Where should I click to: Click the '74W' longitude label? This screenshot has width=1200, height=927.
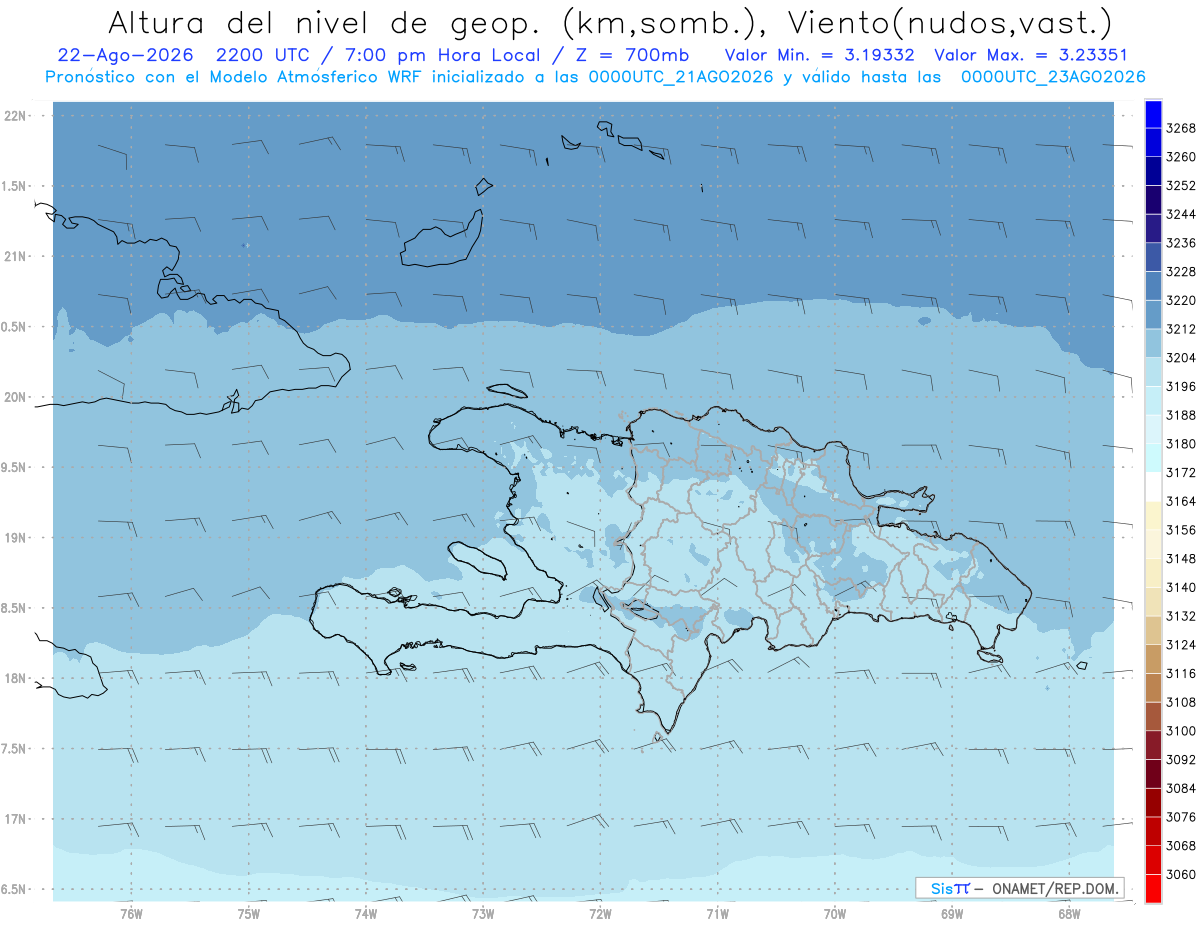click(x=365, y=914)
